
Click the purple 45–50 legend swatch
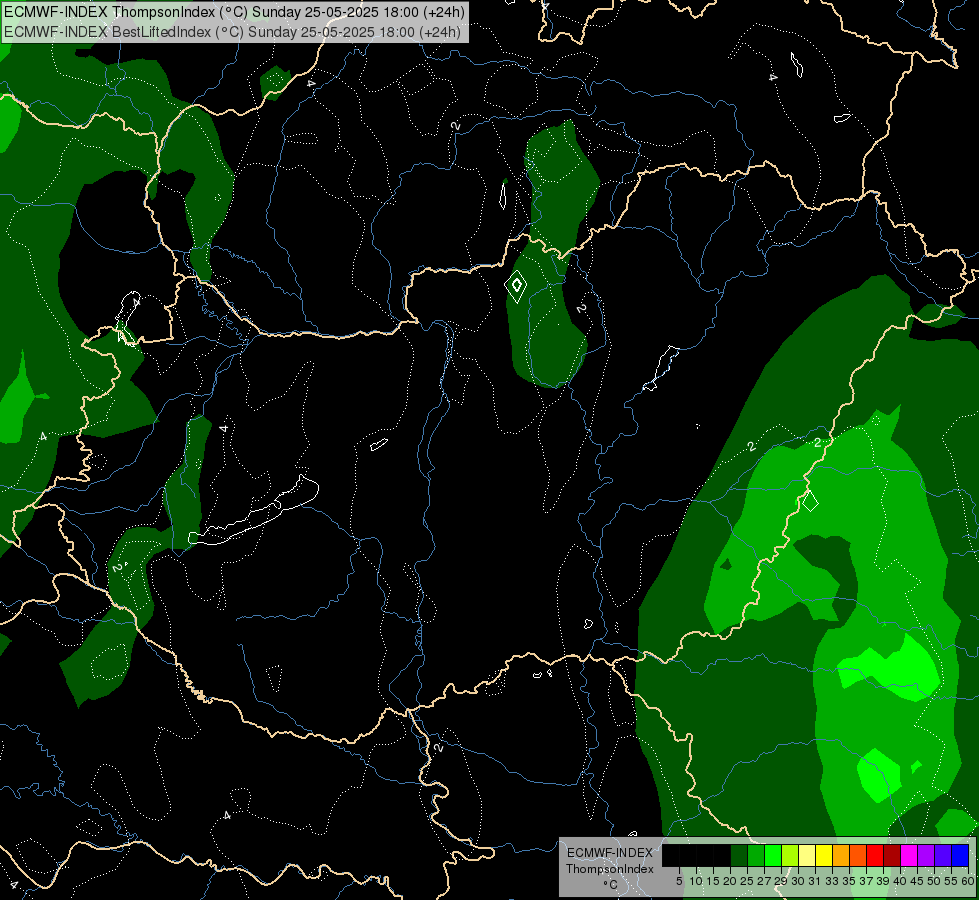926,855
